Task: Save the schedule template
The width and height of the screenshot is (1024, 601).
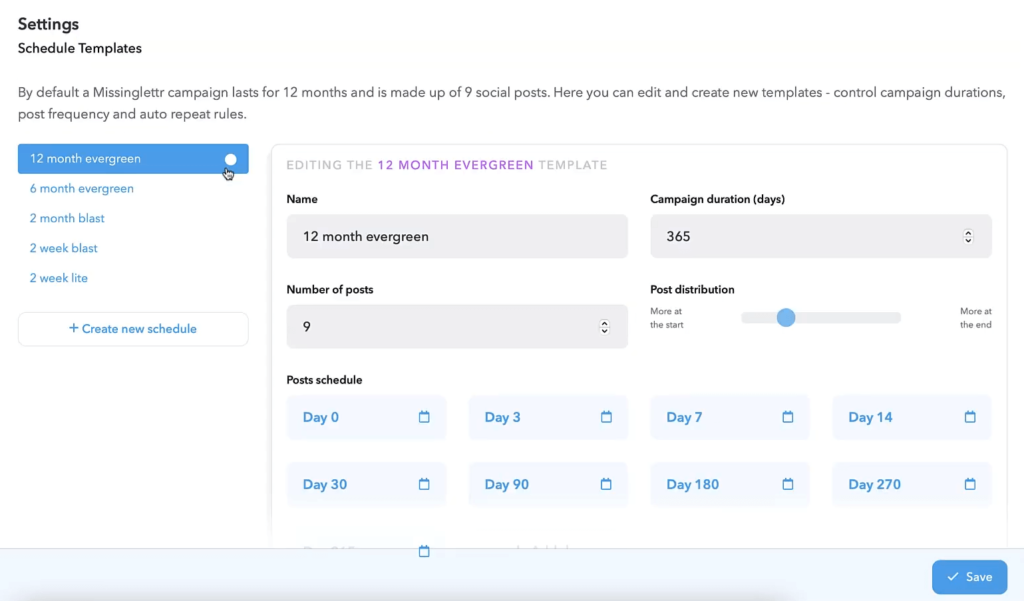Action: pos(969,577)
